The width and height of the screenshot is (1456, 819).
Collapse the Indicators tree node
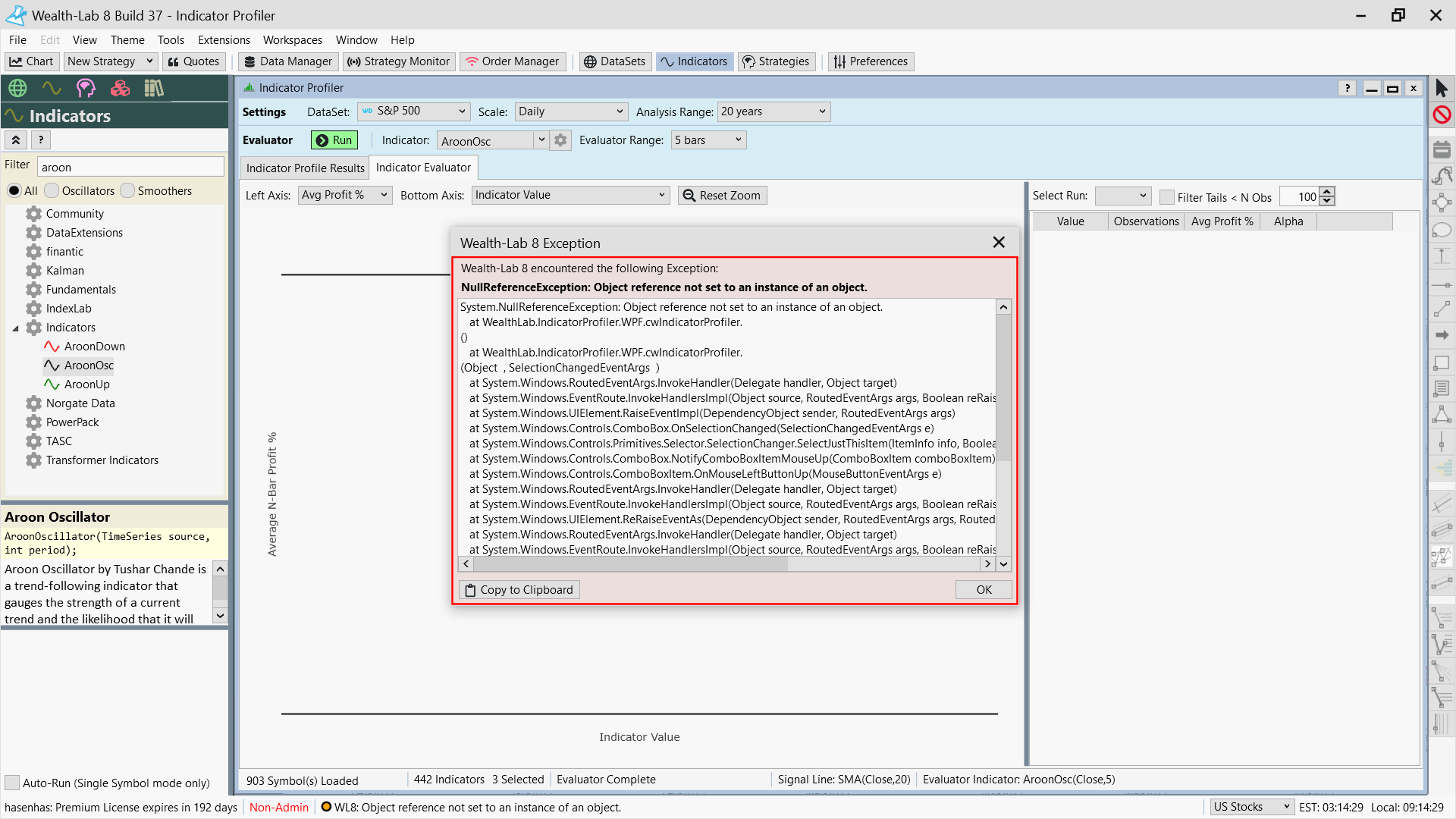point(16,328)
